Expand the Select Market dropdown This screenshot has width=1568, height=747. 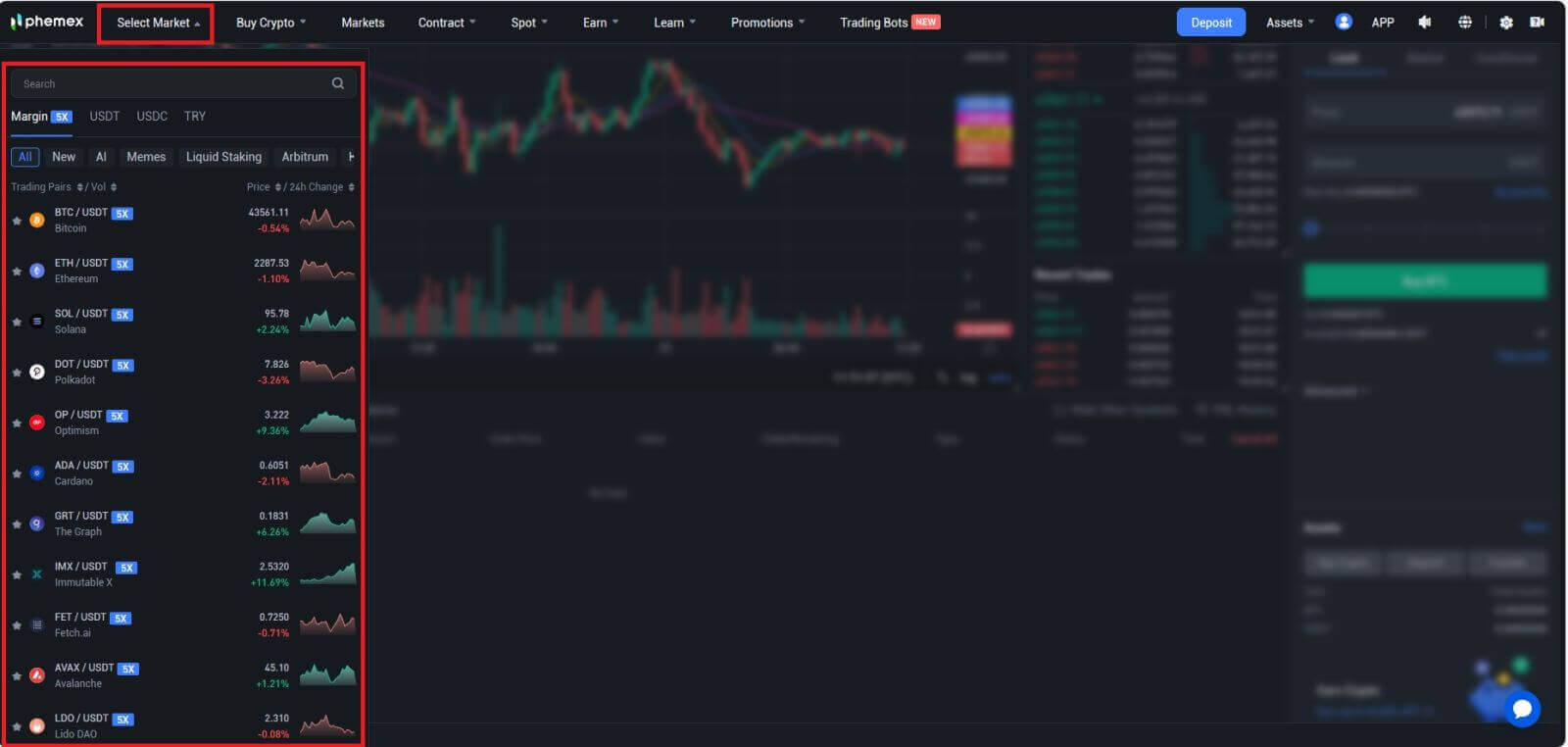pyautogui.click(x=158, y=23)
